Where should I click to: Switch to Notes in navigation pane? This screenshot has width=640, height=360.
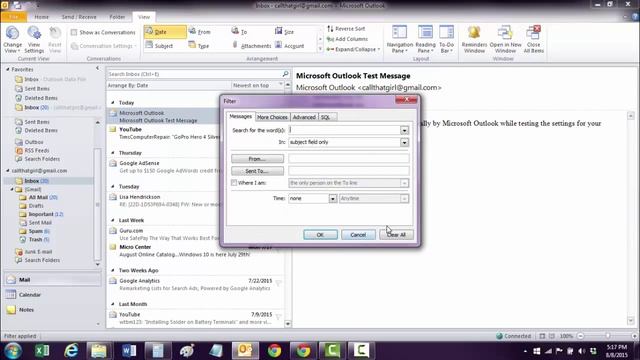click(52, 310)
